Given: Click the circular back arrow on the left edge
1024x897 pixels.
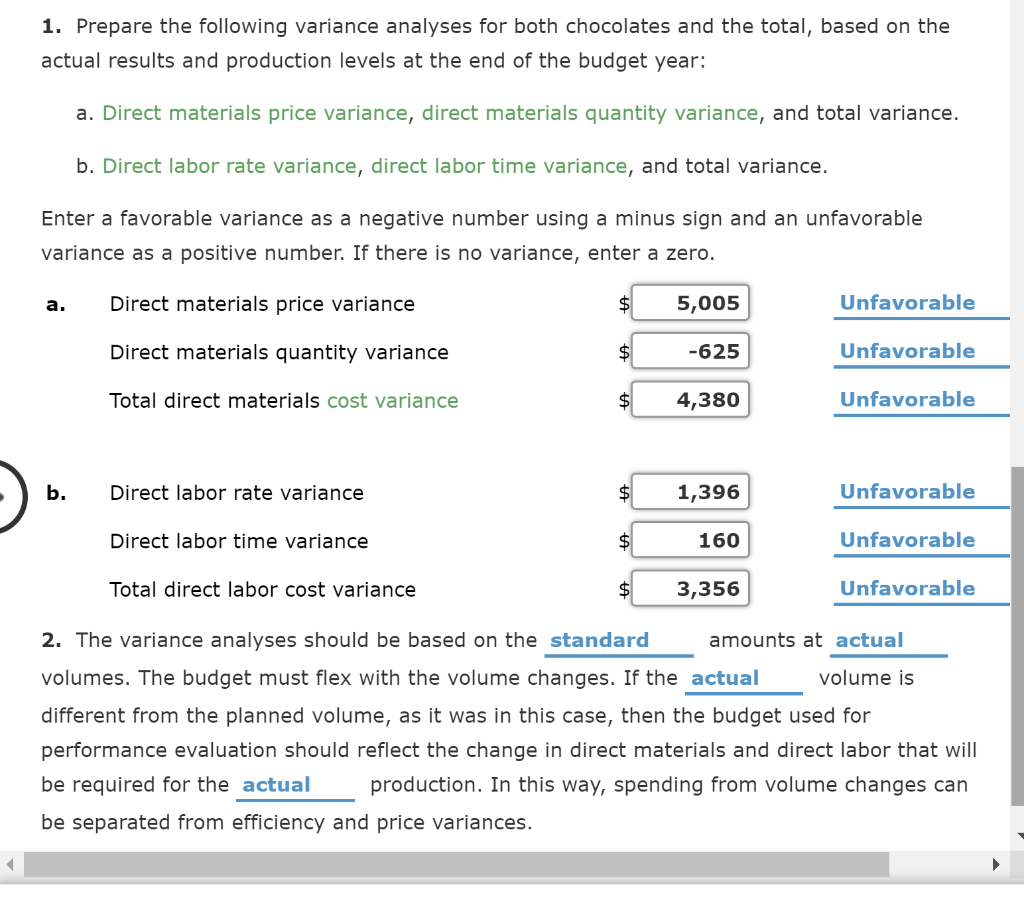Looking at the screenshot, I should [6, 496].
